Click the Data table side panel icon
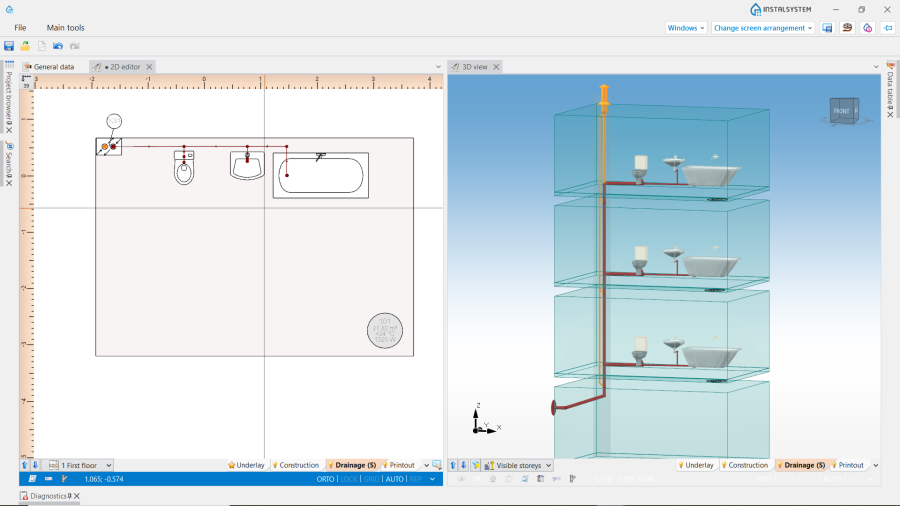900x506 pixels. coord(890,67)
